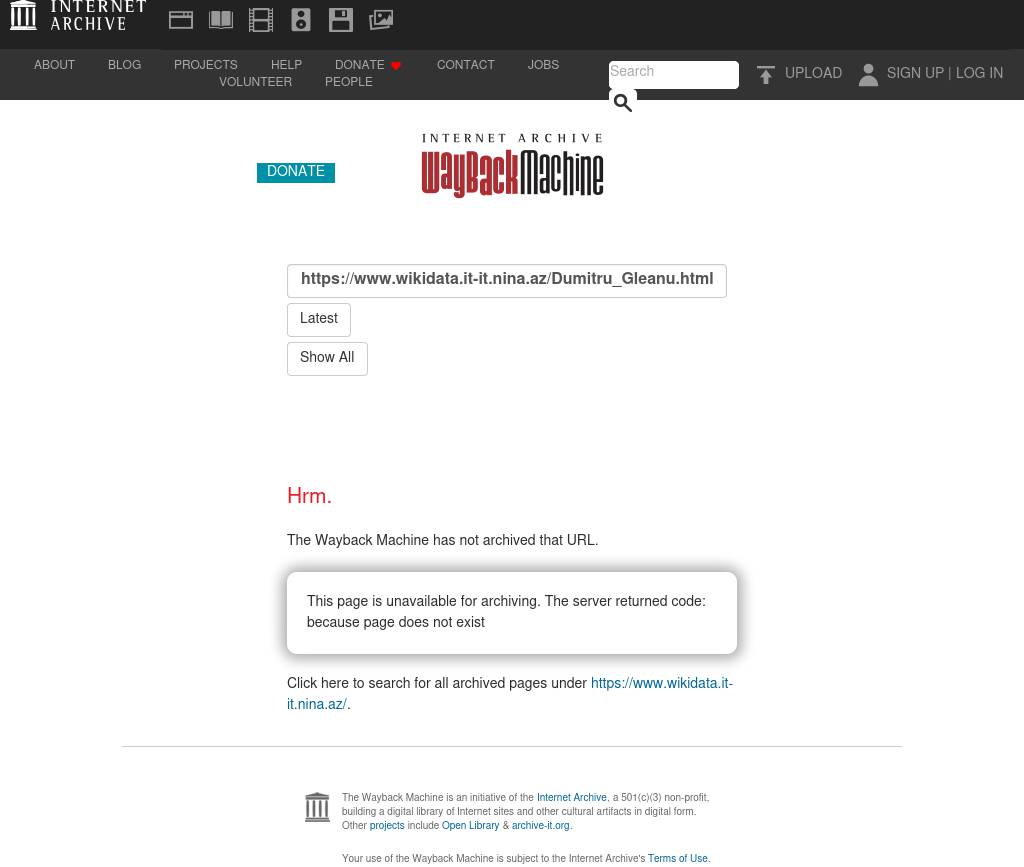The height and width of the screenshot is (867, 1024).
Task: Open the Images icon
Action: [381, 20]
